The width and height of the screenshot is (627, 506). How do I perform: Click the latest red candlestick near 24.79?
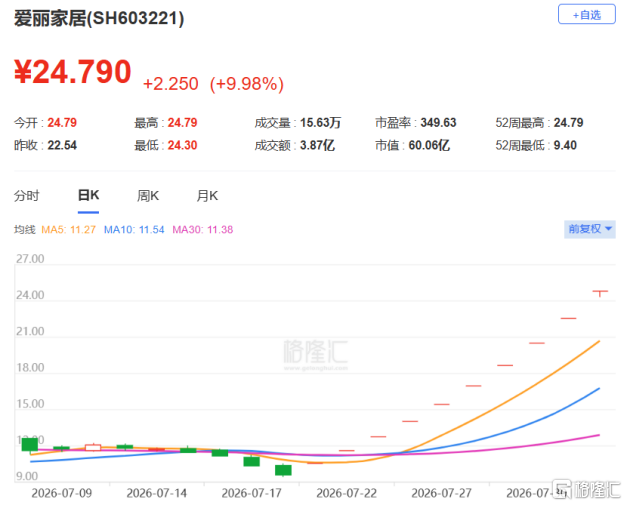pyautogui.click(x=600, y=293)
